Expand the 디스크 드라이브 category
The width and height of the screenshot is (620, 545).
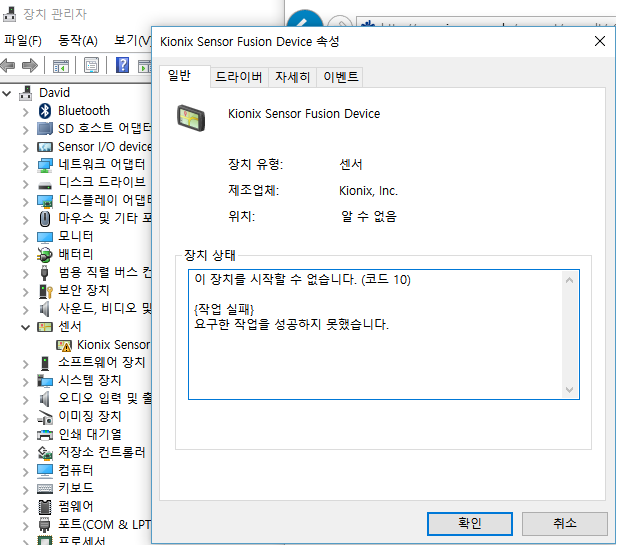tap(26, 184)
